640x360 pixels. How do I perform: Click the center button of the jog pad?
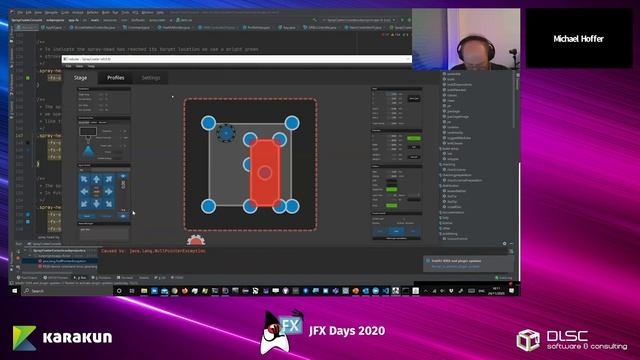coord(96,191)
